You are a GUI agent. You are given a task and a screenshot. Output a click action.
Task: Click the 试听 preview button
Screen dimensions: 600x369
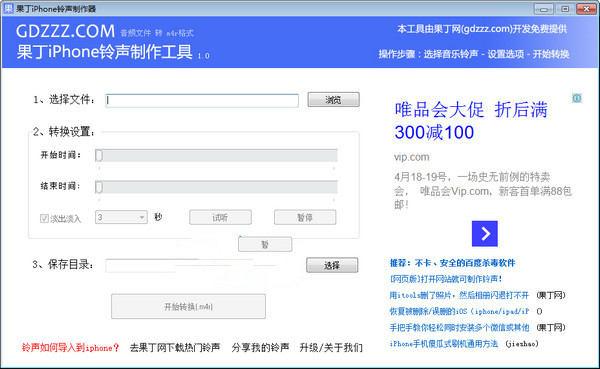[x=220, y=217]
